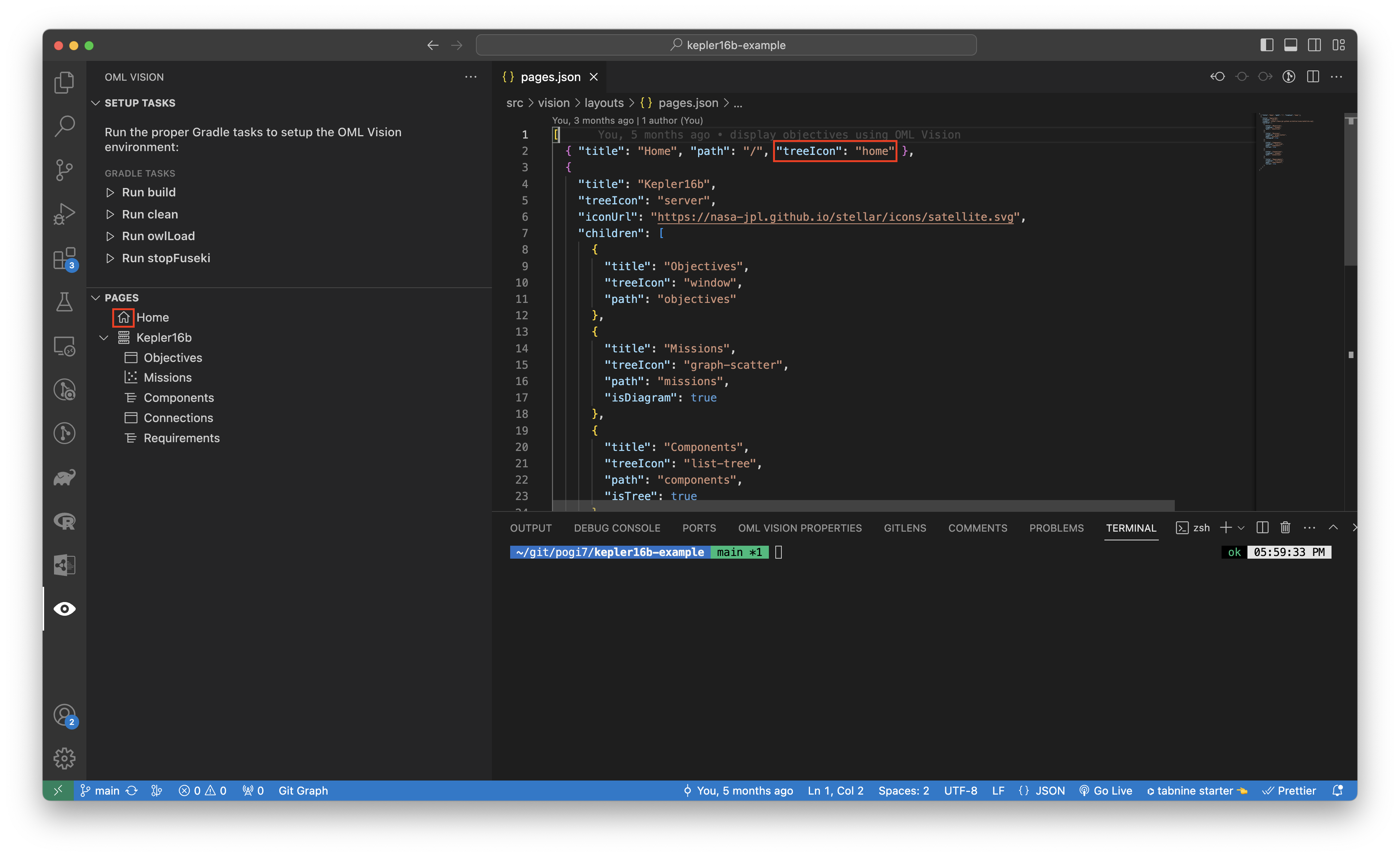The width and height of the screenshot is (1400, 857).
Task: Click the GitLens file annotations toggle icon
Action: [1289, 77]
